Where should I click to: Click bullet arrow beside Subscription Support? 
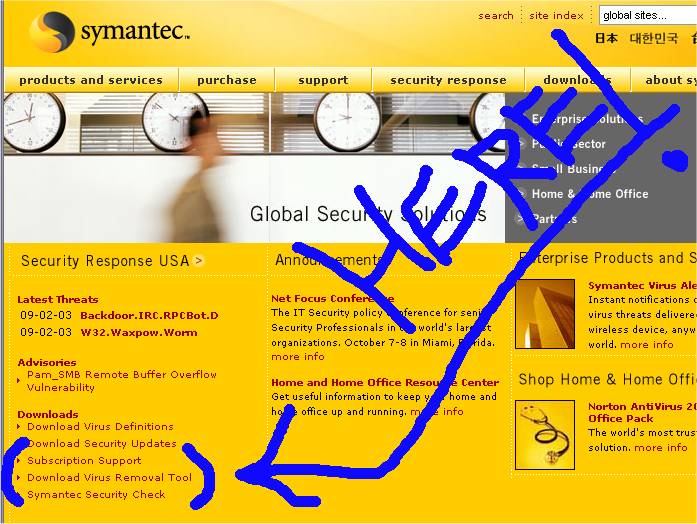[x=19, y=460]
